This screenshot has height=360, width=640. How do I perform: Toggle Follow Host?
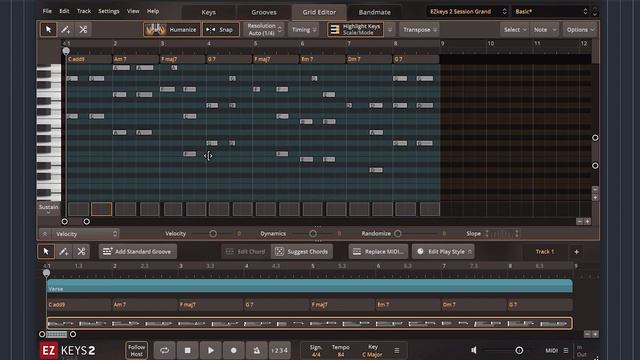(136, 350)
